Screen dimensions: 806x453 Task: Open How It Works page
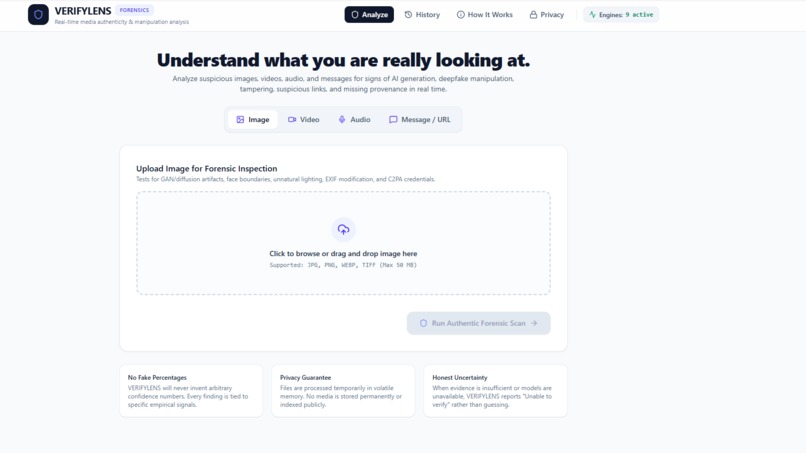(485, 14)
